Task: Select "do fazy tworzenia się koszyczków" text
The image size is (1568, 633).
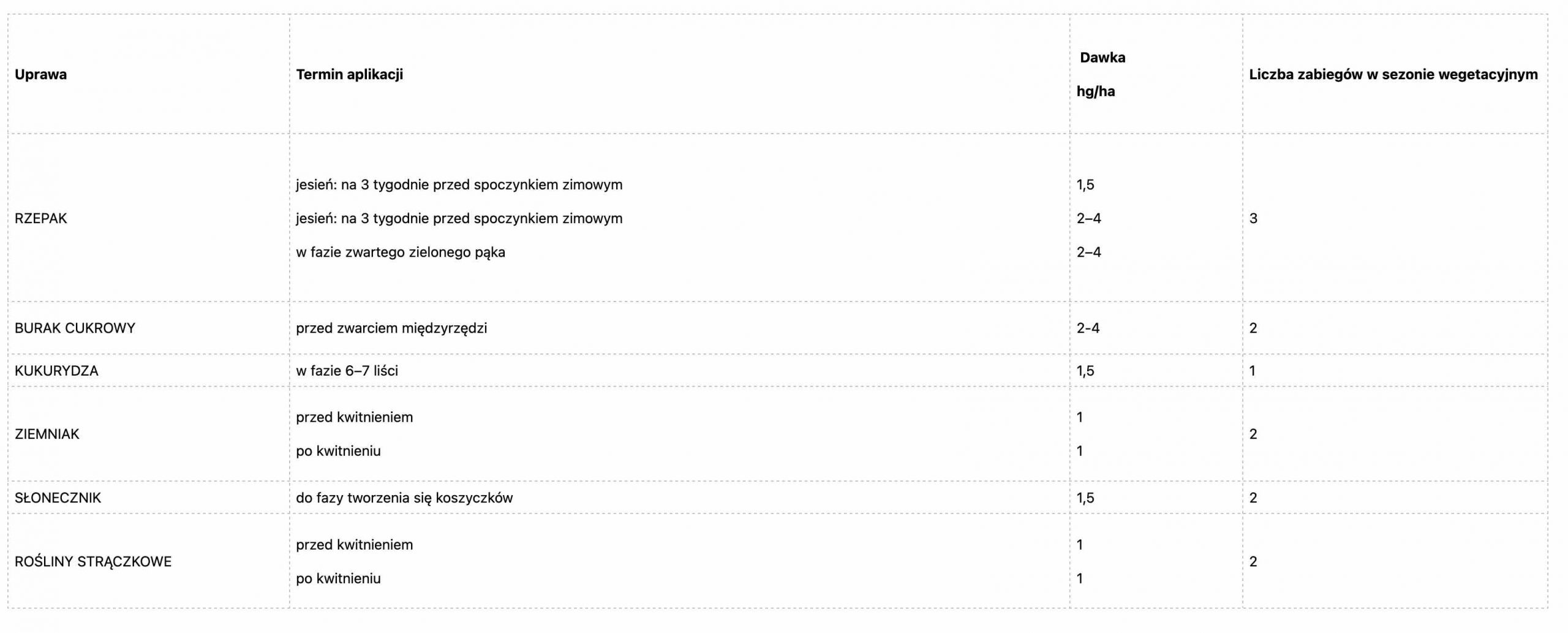Action: click(404, 498)
